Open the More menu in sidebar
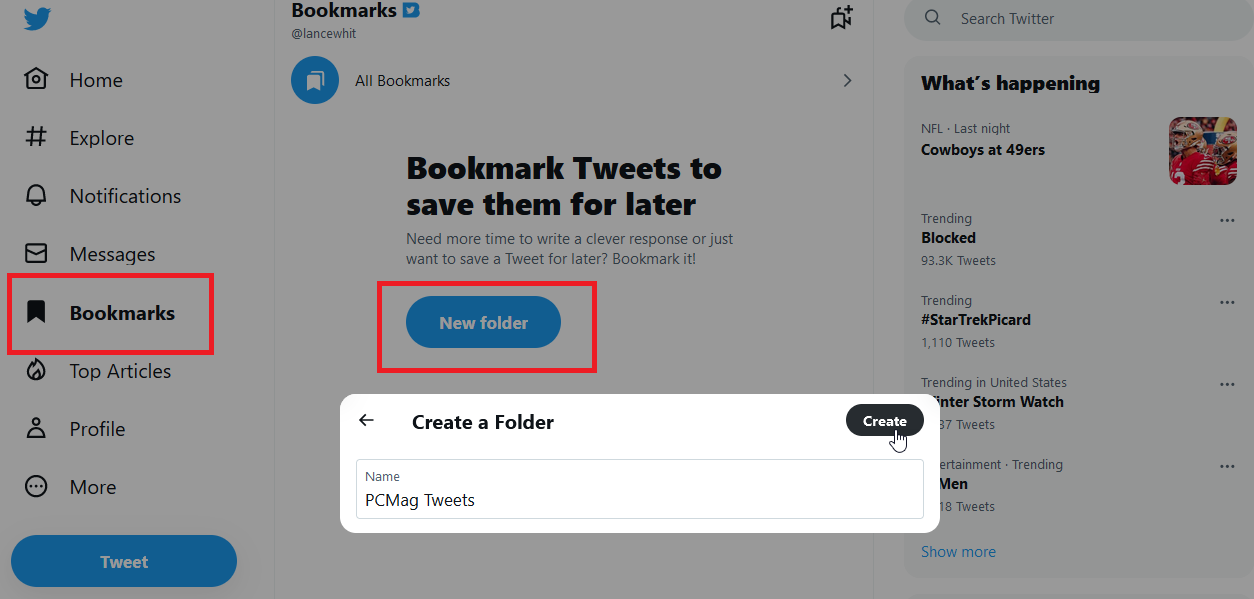Image resolution: width=1254 pixels, height=599 pixels. [36, 486]
